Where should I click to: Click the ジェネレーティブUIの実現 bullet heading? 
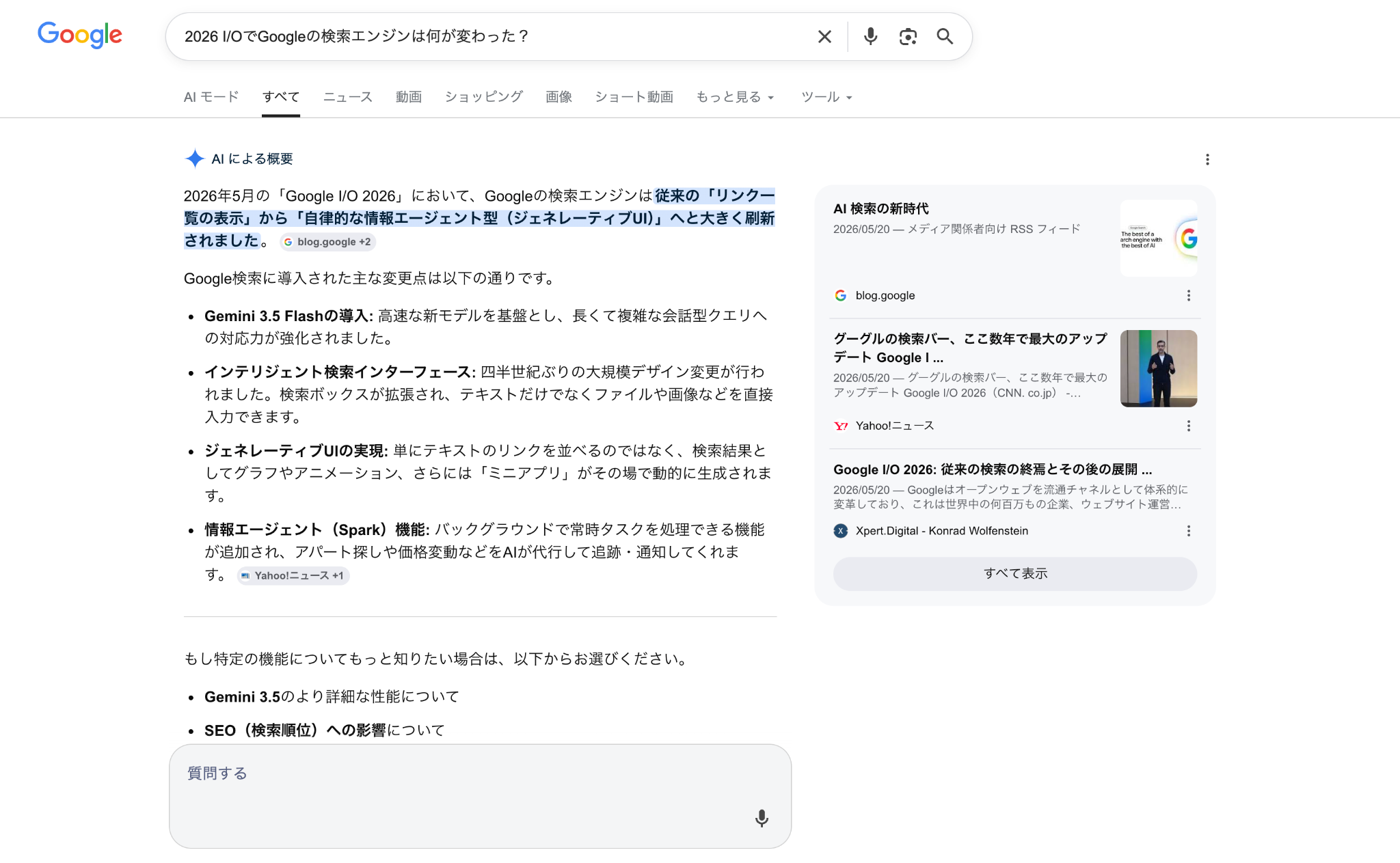click(x=296, y=451)
